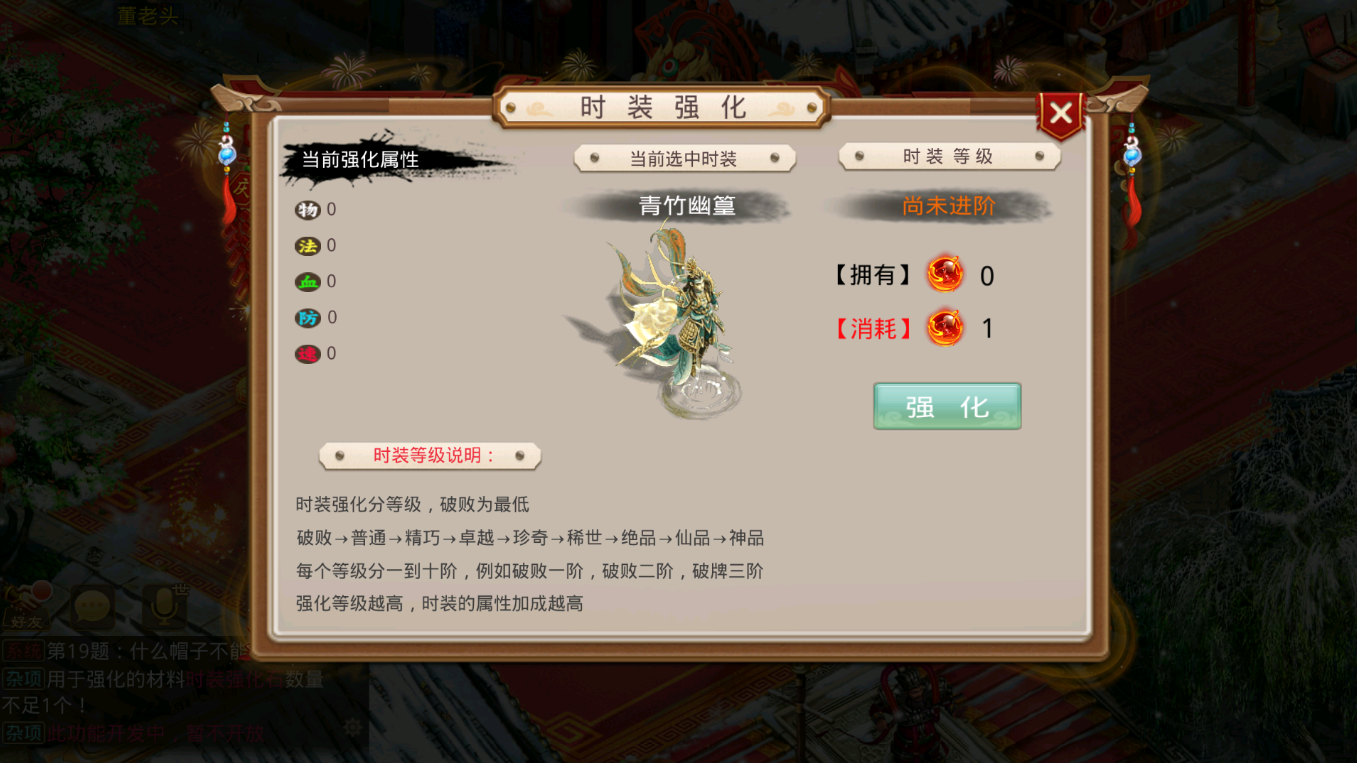The height and width of the screenshot is (763, 1357).
Task: Click the 强化 enhance button
Action: 947,406
